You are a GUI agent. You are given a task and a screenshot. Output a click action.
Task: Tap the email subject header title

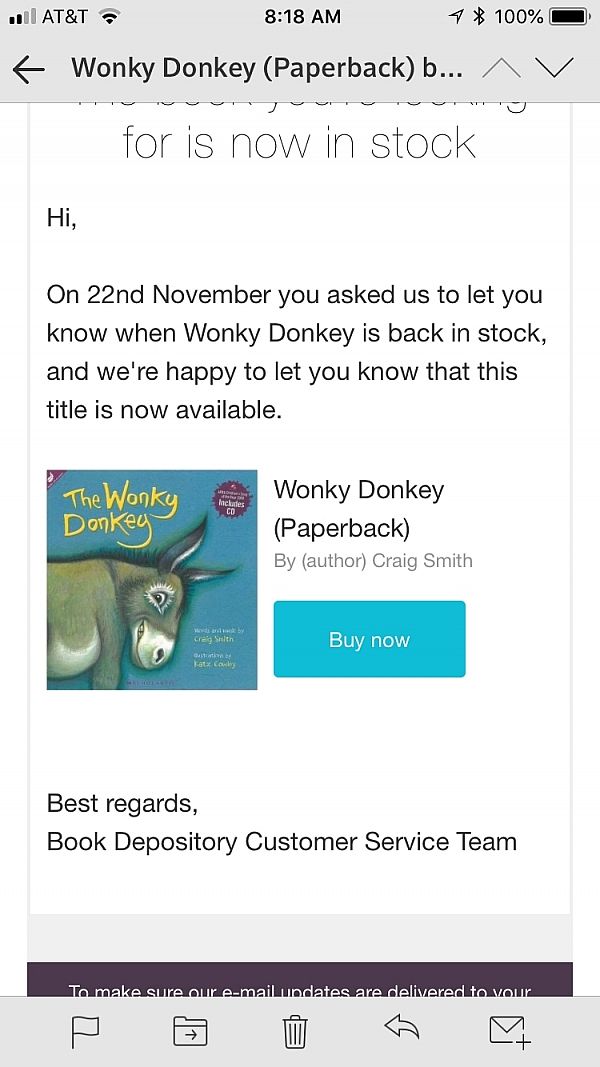[x=267, y=68]
